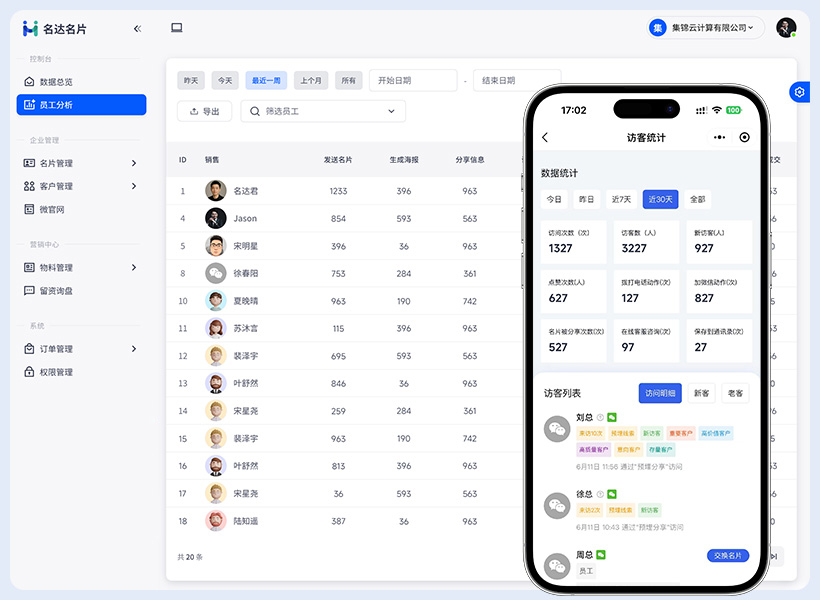Screen dimensions: 820x600
Task: Open the blue settings gear on right edge
Action: pos(800,92)
